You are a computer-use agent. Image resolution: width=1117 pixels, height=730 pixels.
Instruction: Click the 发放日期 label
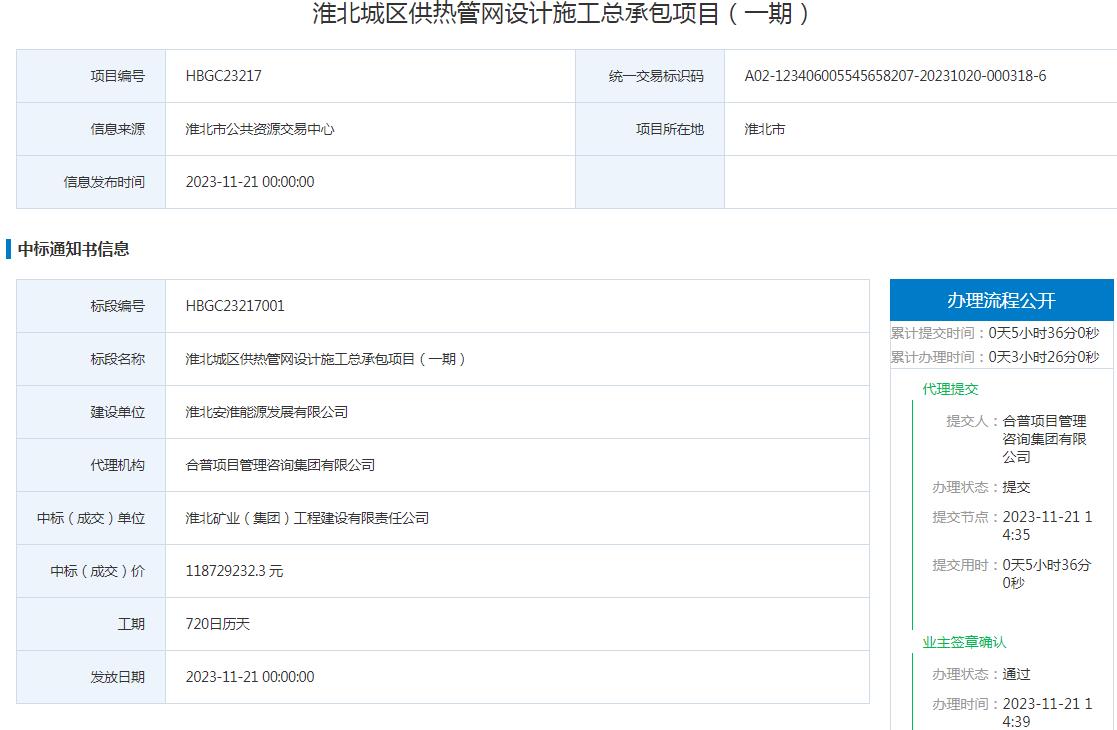click(117, 677)
